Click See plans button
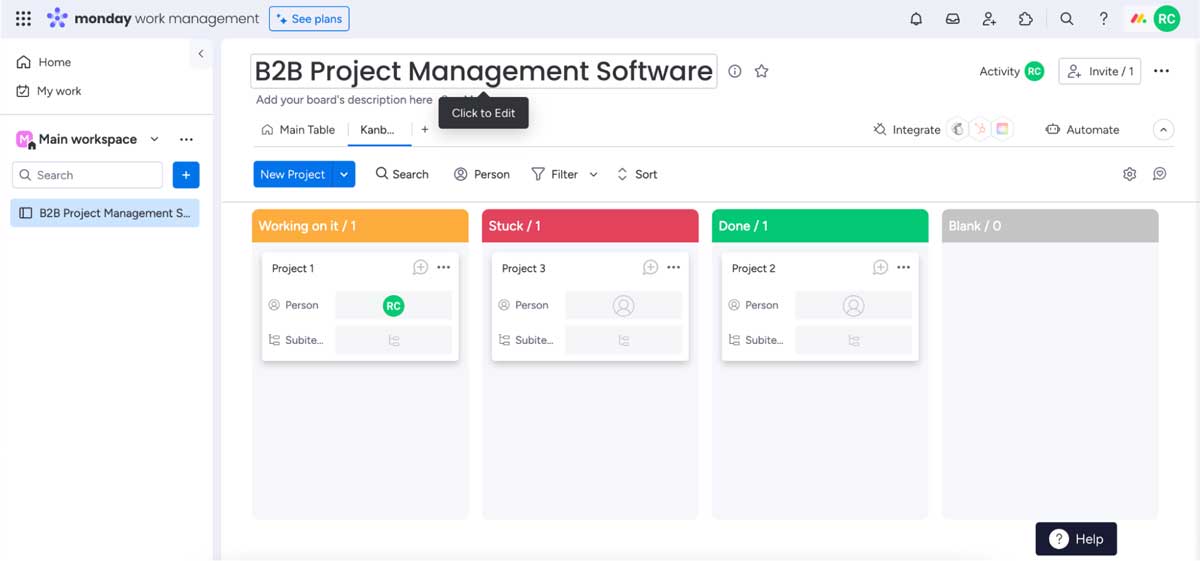Image resolution: width=1200 pixels, height=561 pixels. coord(309,18)
